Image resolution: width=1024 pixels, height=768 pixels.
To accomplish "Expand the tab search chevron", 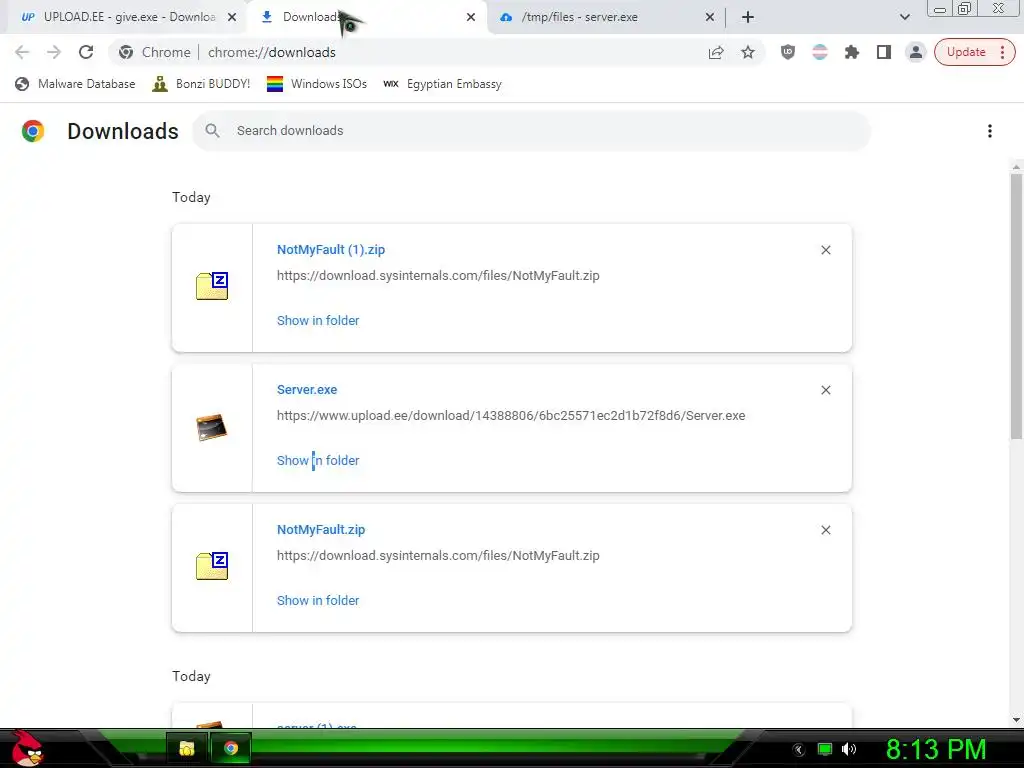I will coord(904,17).
